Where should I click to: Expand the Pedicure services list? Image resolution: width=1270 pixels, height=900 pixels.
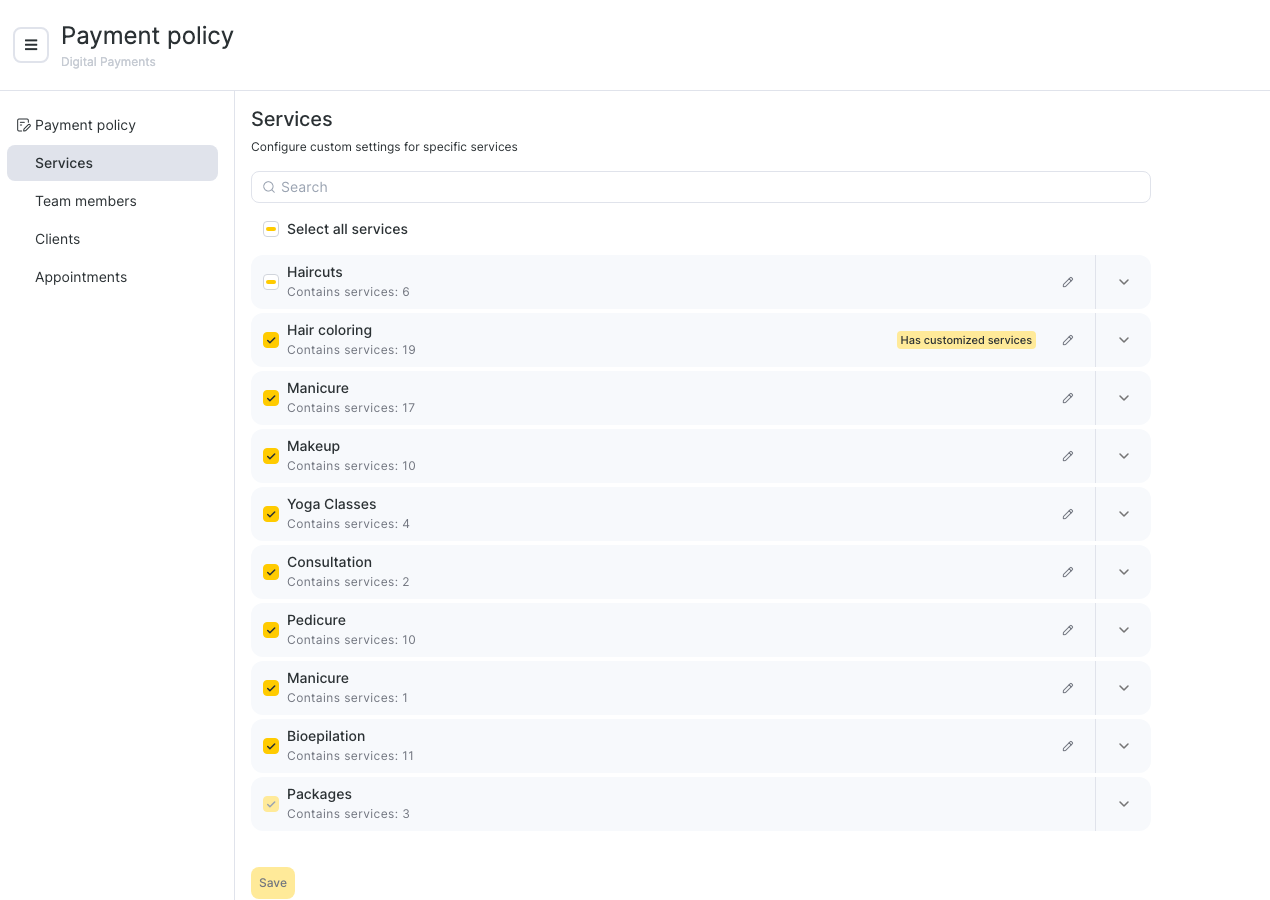point(1124,630)
